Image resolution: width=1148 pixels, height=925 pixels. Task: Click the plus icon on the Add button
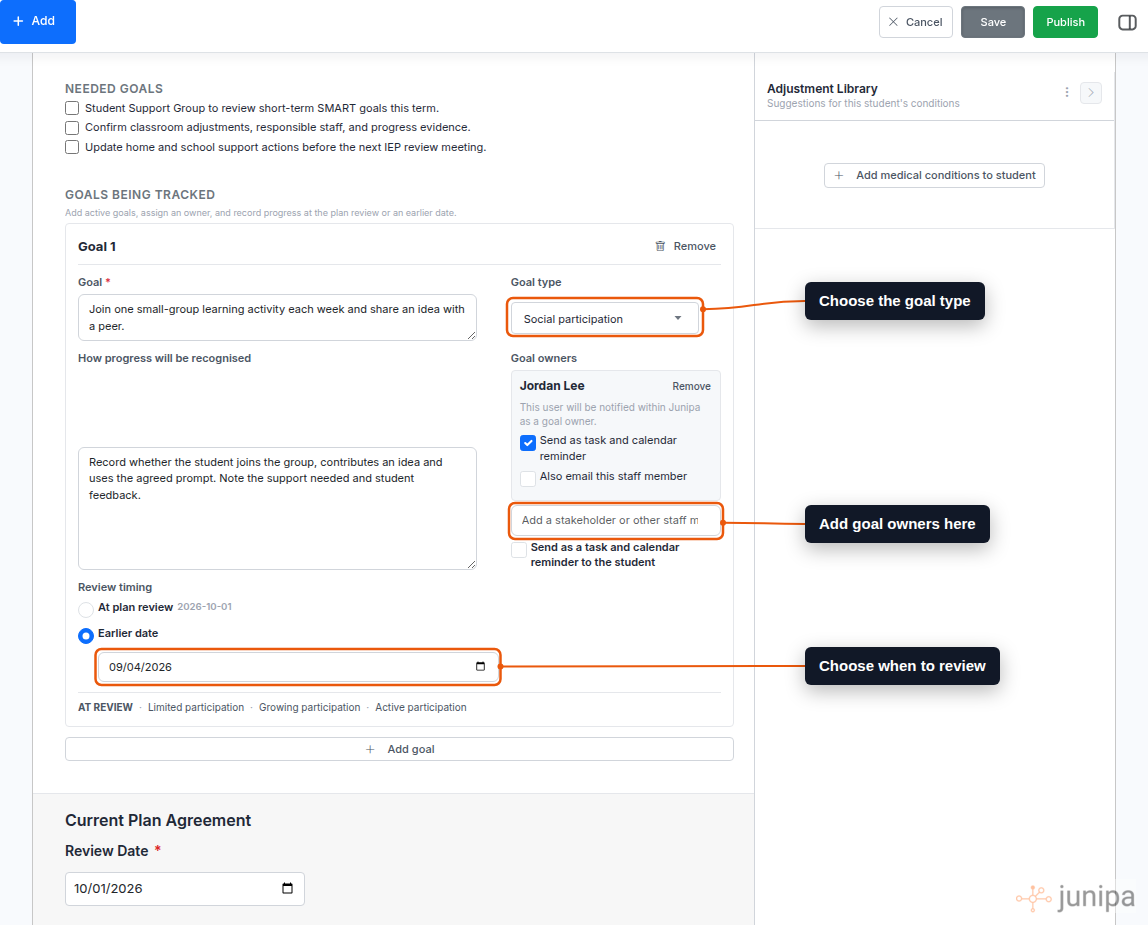18,21
